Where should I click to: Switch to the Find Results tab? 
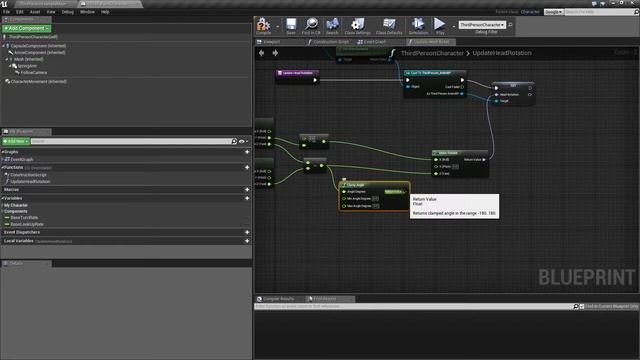[324, 299]
